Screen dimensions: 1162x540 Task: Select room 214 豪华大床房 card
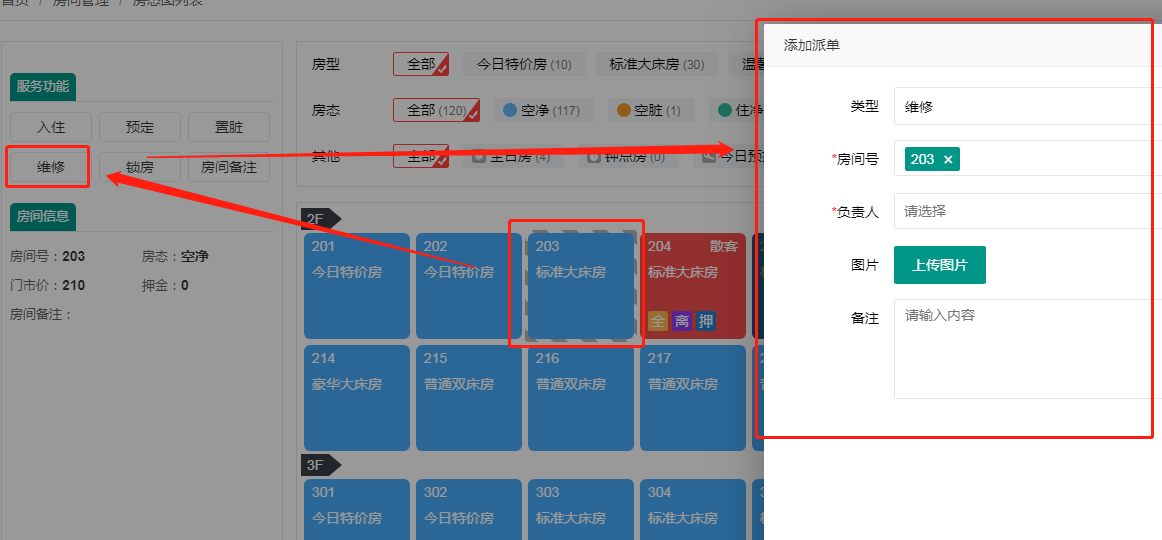click(x=356, y=398)
